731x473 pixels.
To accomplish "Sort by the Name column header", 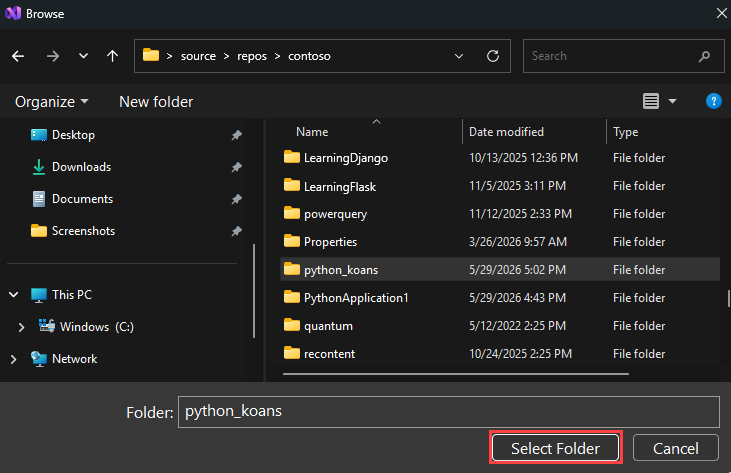I will 312,132.
